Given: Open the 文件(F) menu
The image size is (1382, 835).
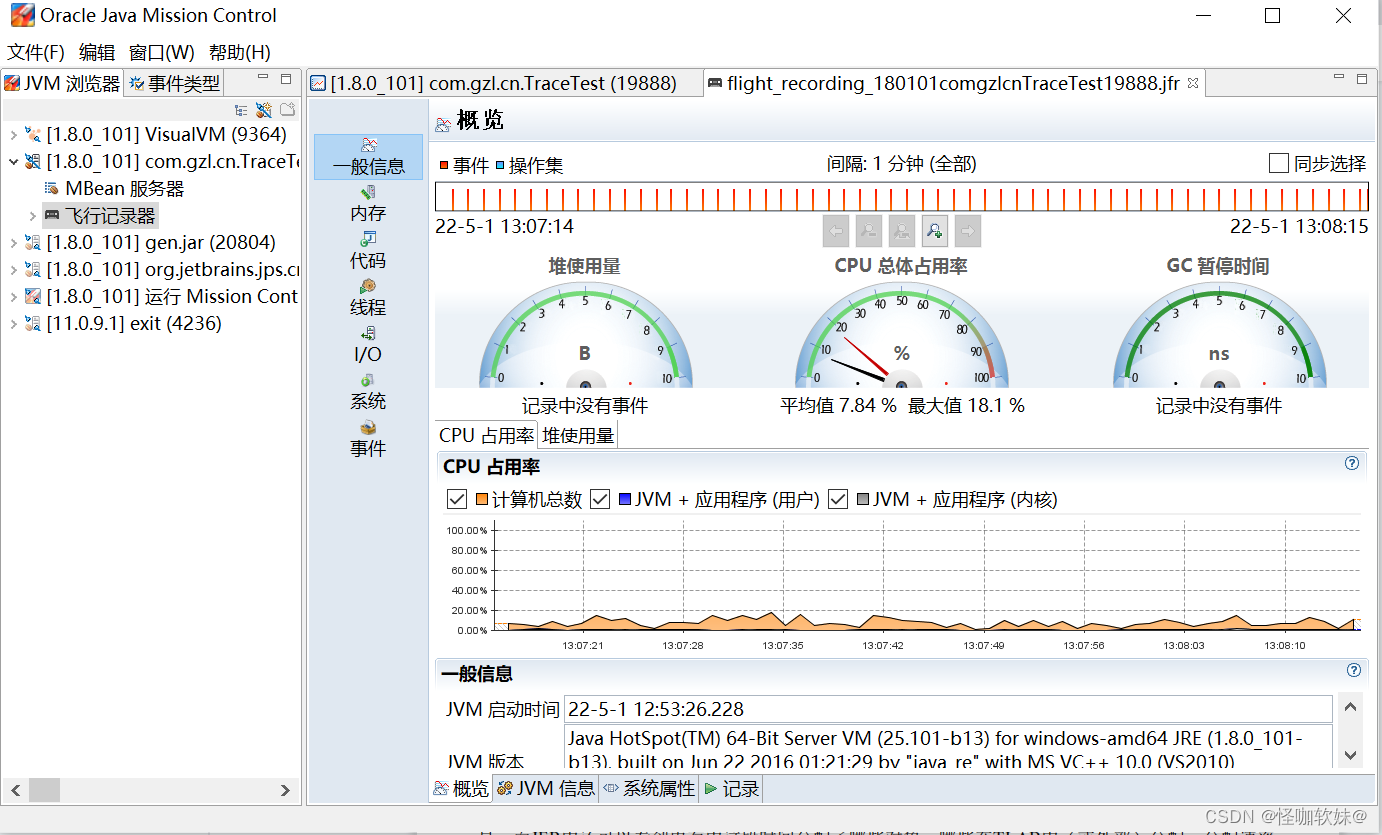Looking at the screenshot, I should (37, 52).
